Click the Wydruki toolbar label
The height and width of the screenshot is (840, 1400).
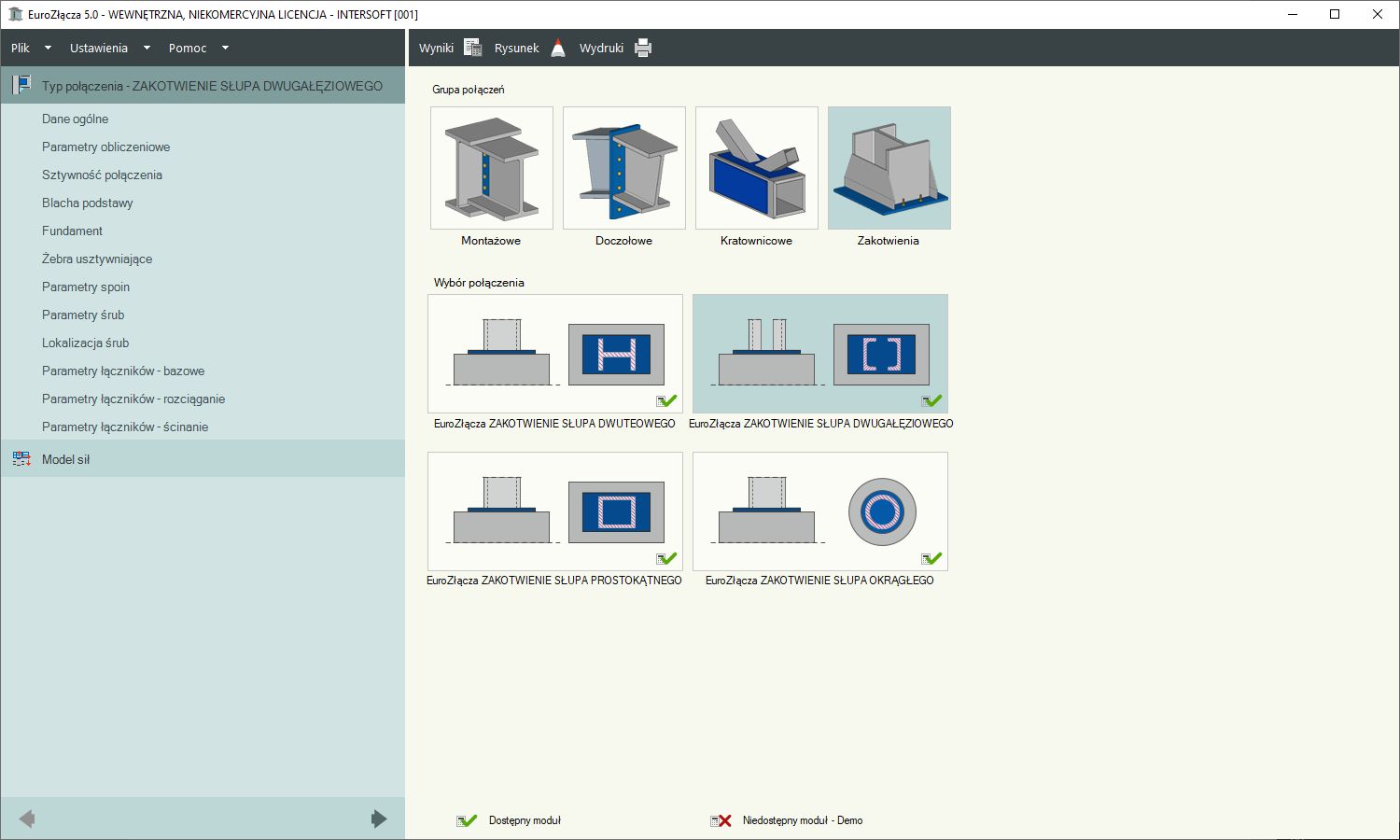[x=601, y=48]
